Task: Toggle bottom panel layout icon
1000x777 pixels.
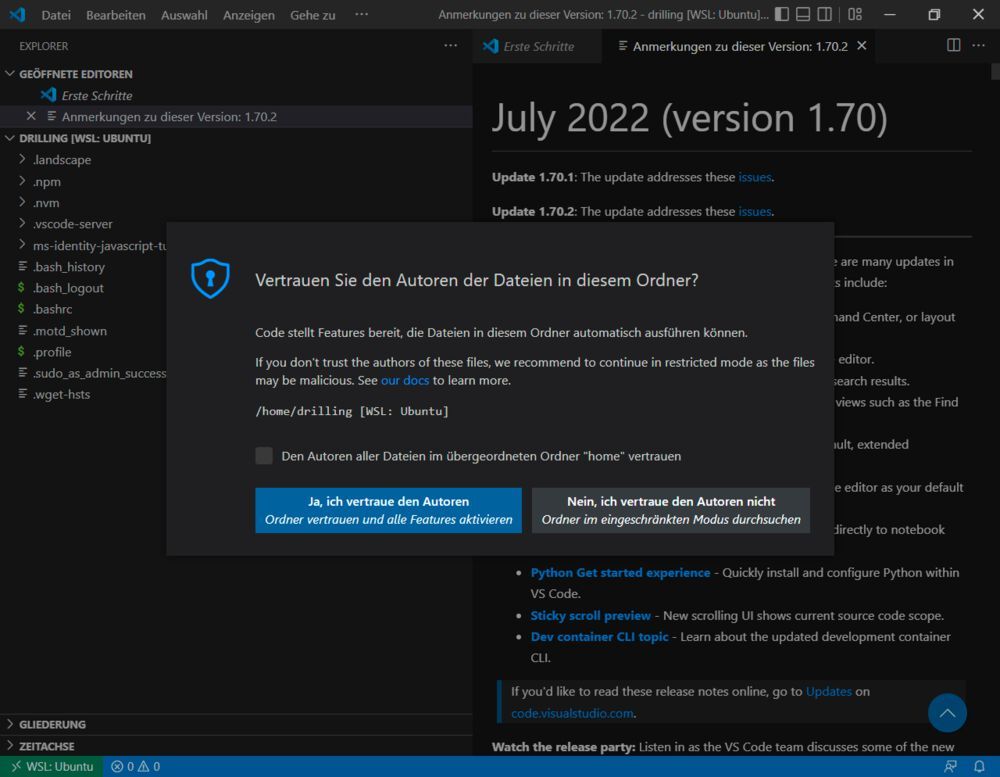Action: (803, 15)
